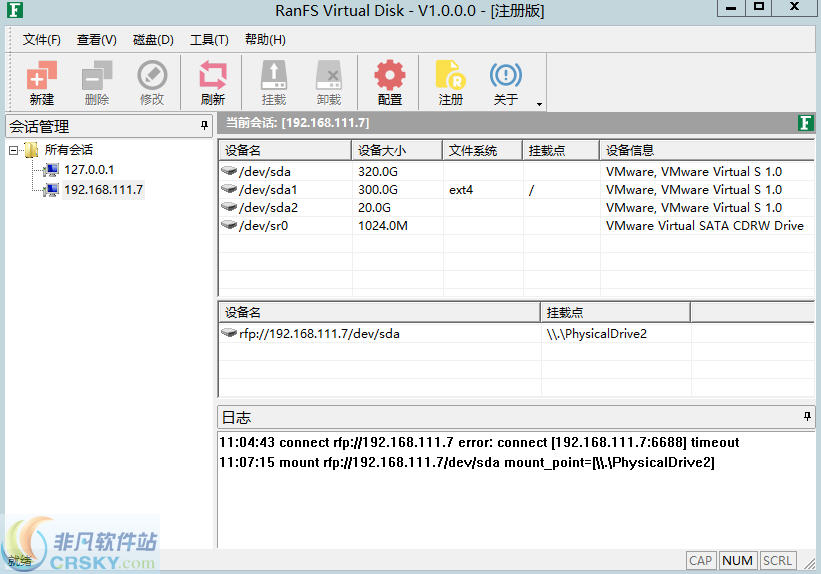Select the /dev/sr0 device row
This screenshot has height=574, width=821.
516,226
